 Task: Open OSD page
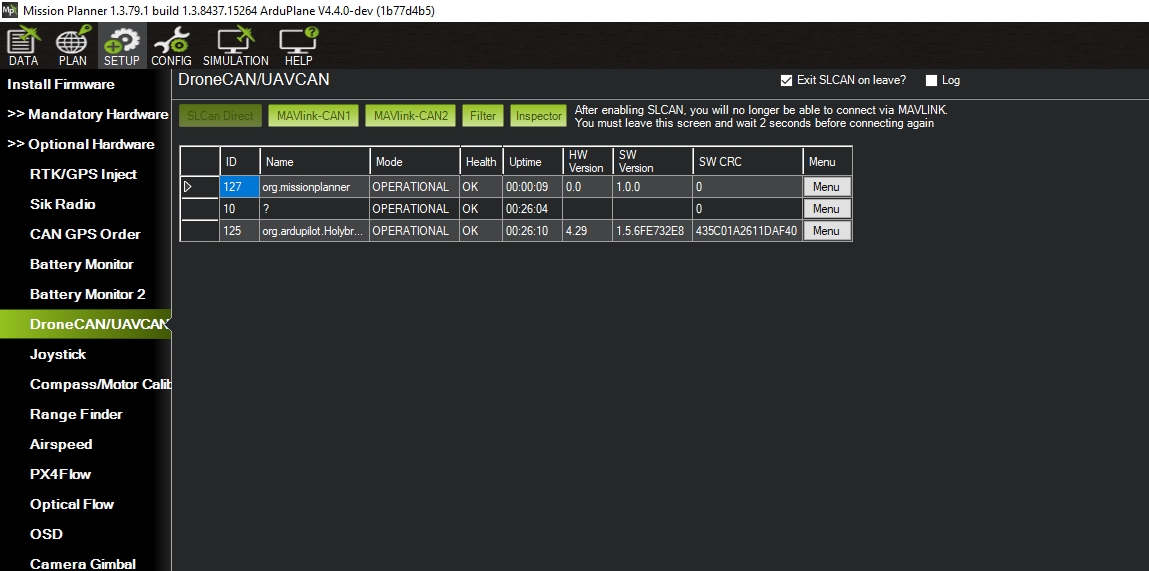(x=46, y=535)
